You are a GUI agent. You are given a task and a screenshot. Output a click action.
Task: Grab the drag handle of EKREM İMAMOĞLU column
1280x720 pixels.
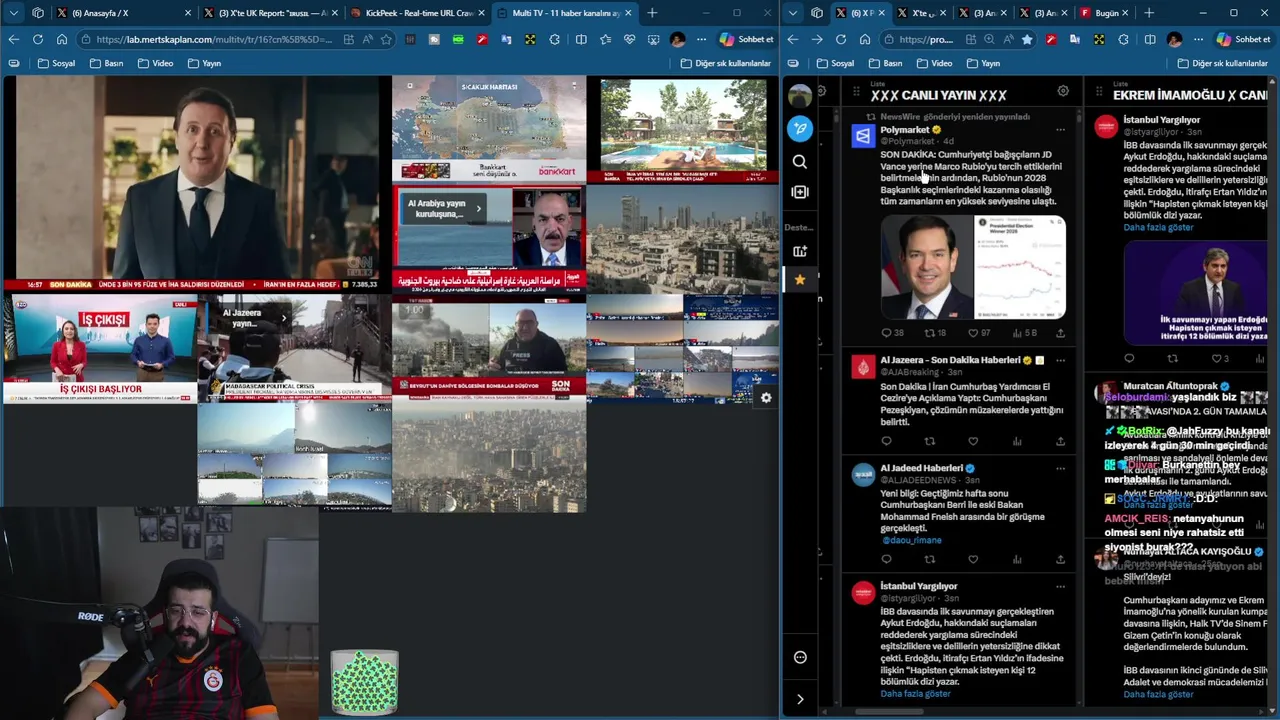click(x=1099, y=91)
